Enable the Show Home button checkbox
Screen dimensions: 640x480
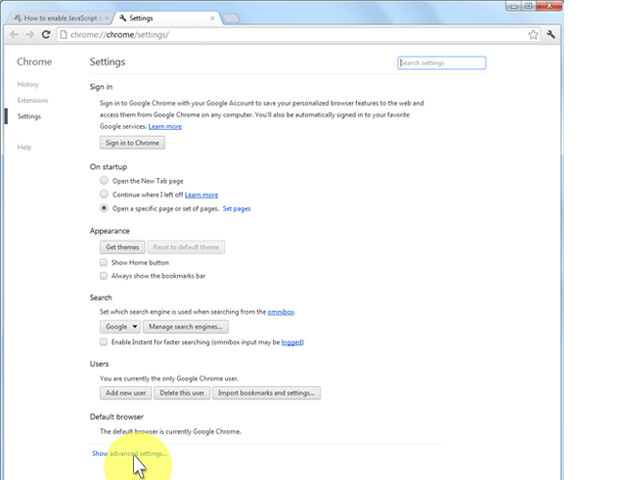click(x=104, y=262)
